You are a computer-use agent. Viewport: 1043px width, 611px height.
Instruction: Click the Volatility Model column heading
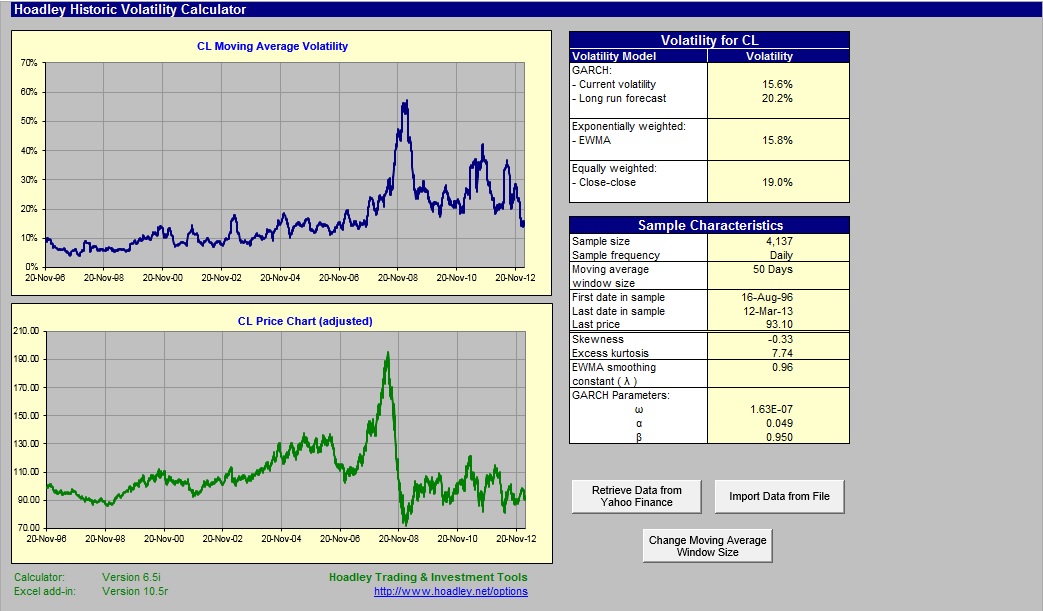coord(614,57)
